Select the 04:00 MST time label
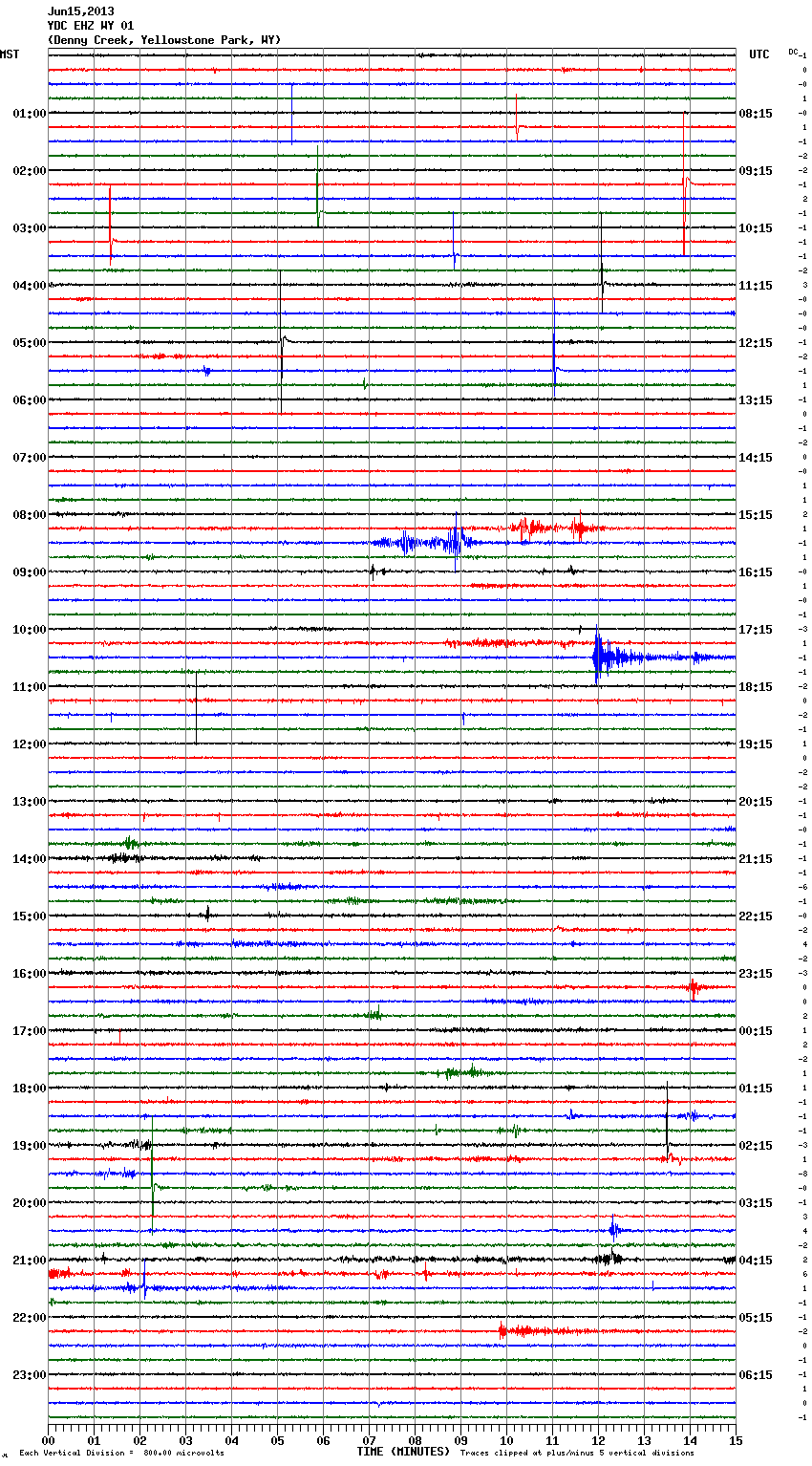This screenshot has height=1466, width=812. click(30, 286)
